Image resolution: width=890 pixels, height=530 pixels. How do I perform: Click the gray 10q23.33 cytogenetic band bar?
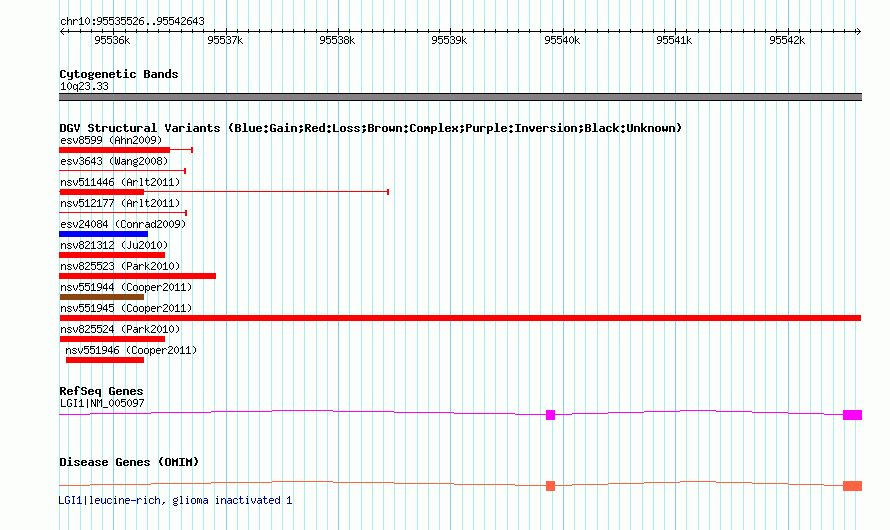click(x=460, y=97)
